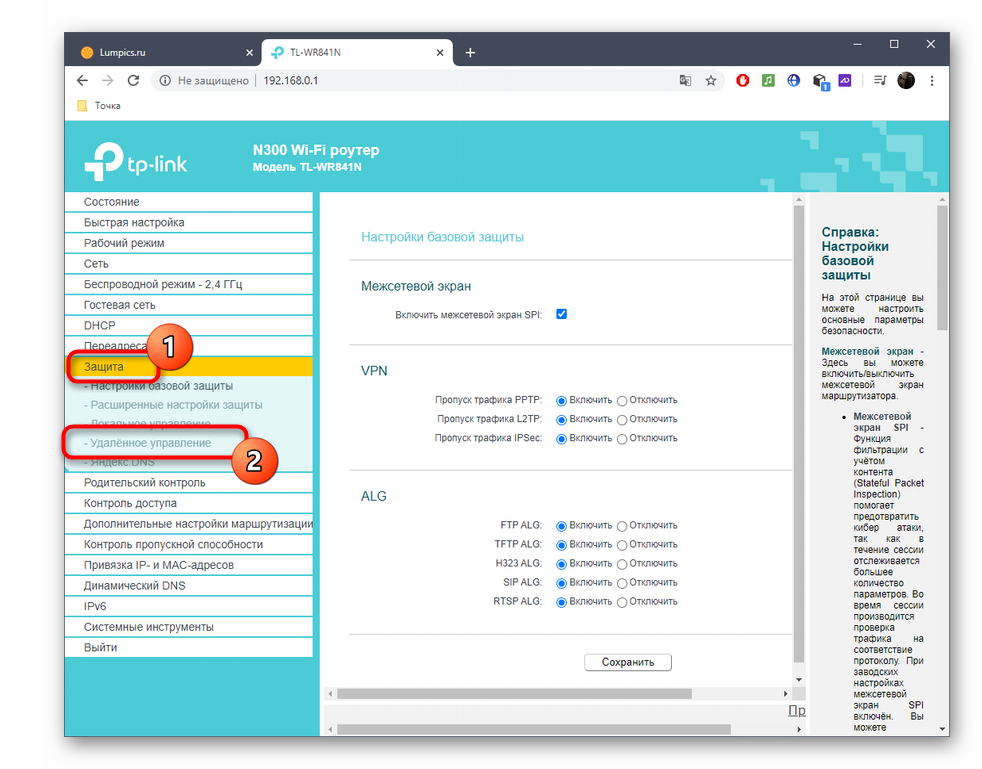Screen dimensions: 982x769
Task: Click the horizontal scrollbar of the settings pane
Action: tap(514, 693)
